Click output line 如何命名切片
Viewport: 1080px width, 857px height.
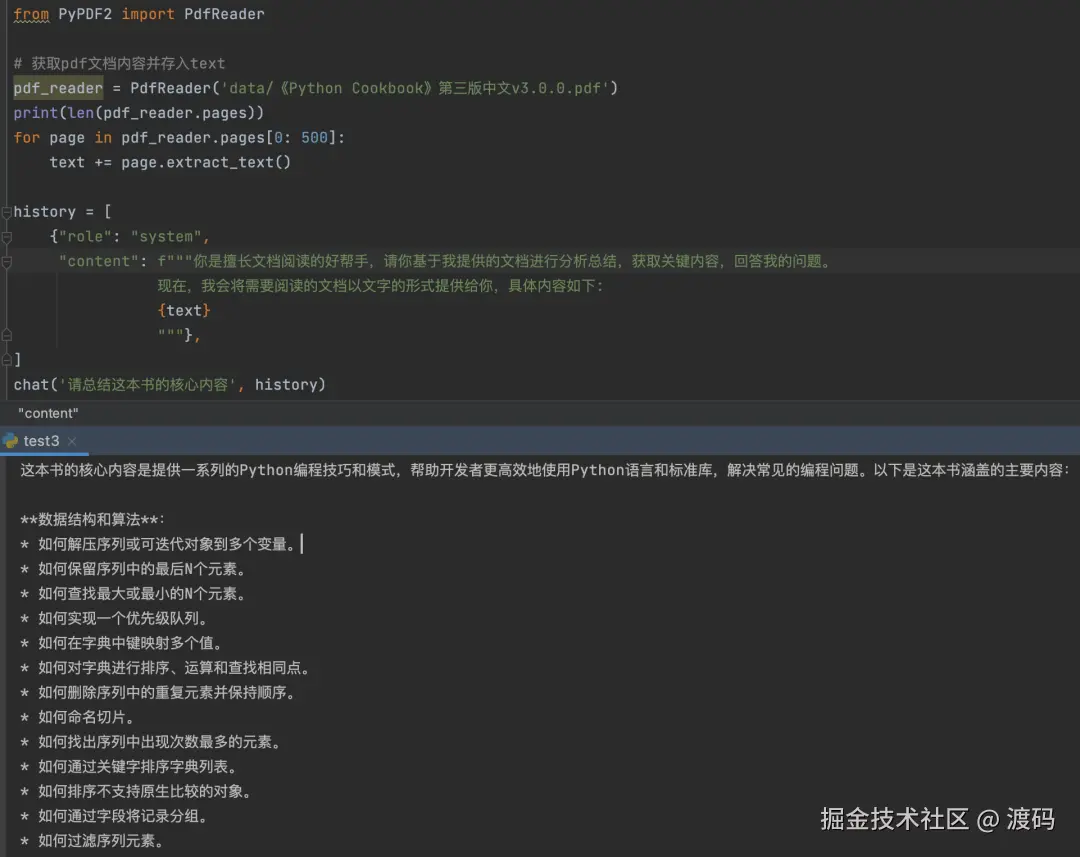[x=77, y=717]
